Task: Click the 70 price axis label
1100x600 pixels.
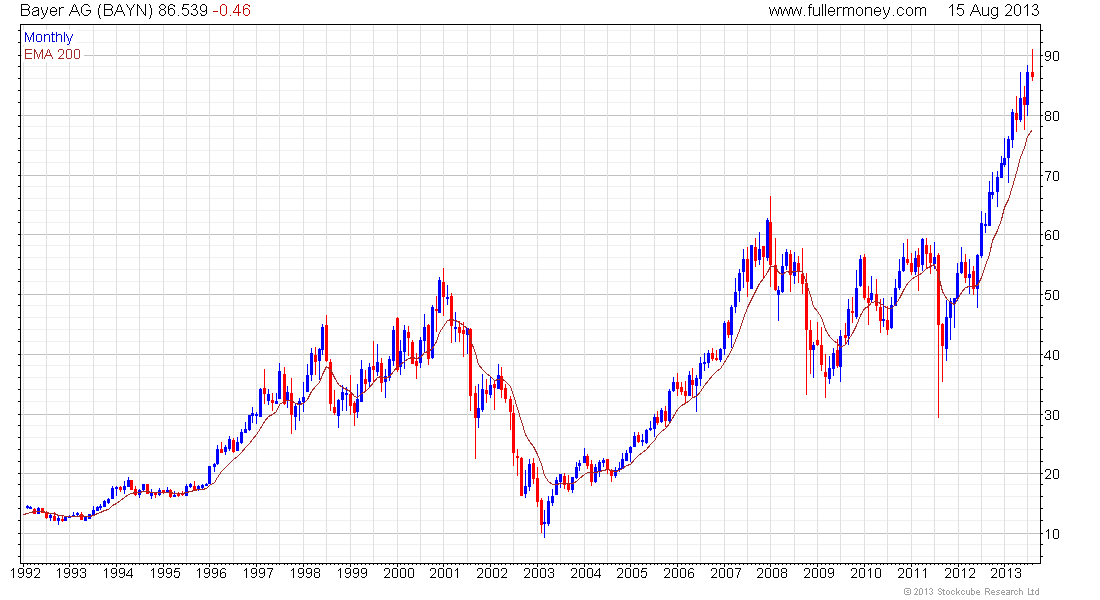Action: click(x=1052, y=176)
